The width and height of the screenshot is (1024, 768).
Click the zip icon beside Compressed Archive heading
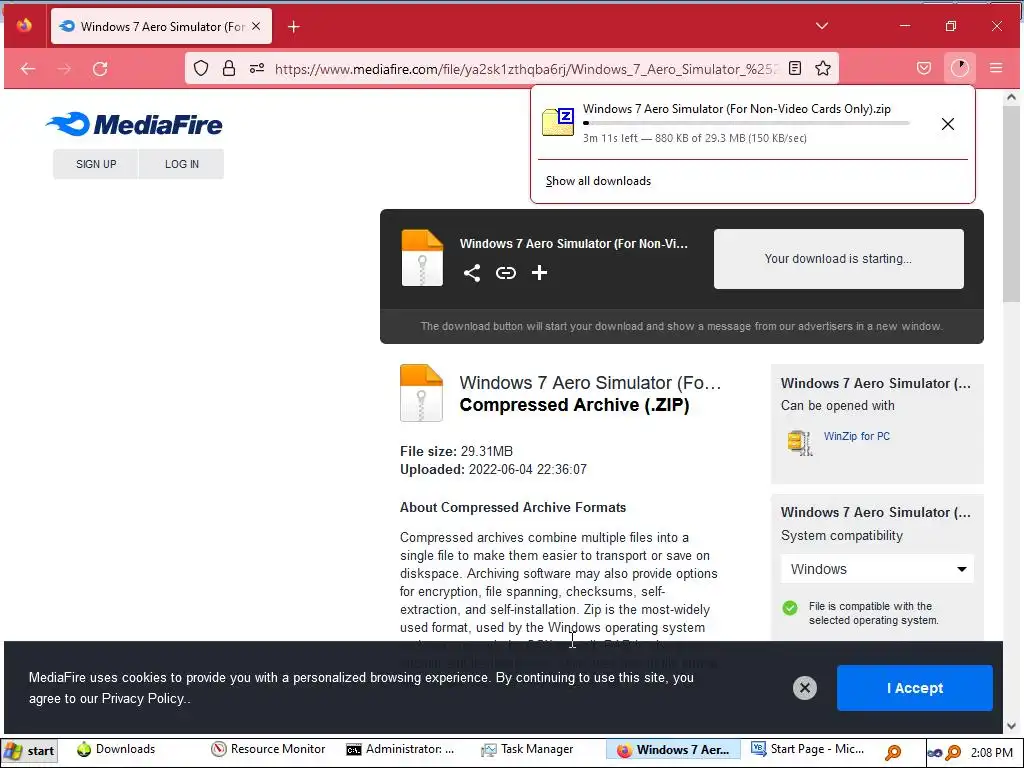(421, 392)
